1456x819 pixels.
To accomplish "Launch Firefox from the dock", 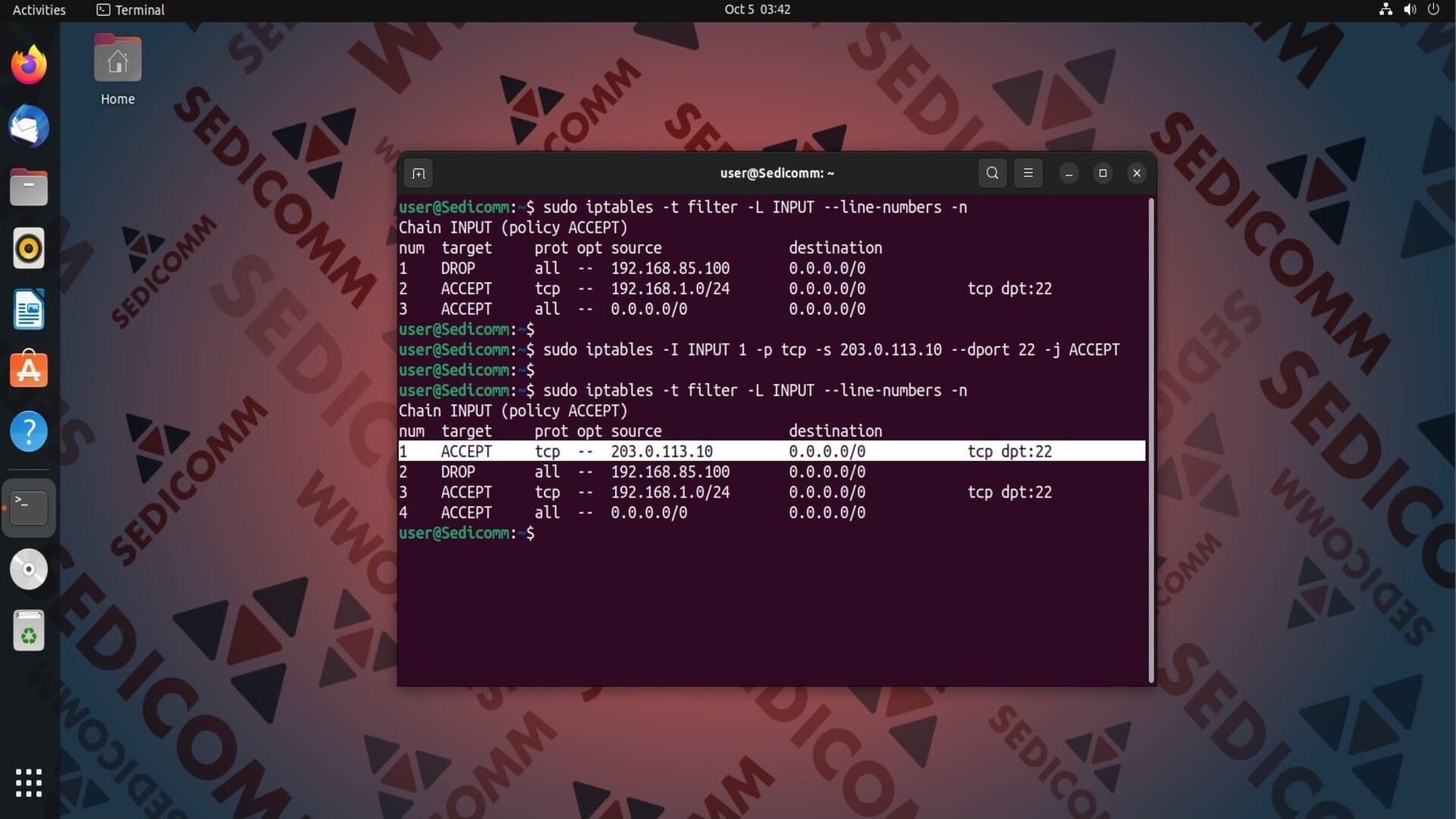I will pyautogui.click(x=29, y=65).
